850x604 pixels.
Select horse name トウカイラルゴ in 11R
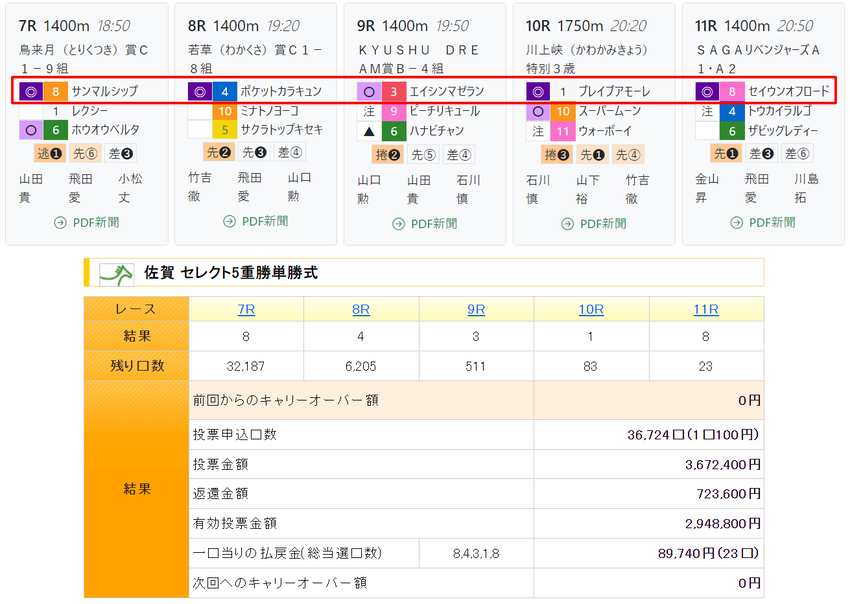click(x=780, y=111)
